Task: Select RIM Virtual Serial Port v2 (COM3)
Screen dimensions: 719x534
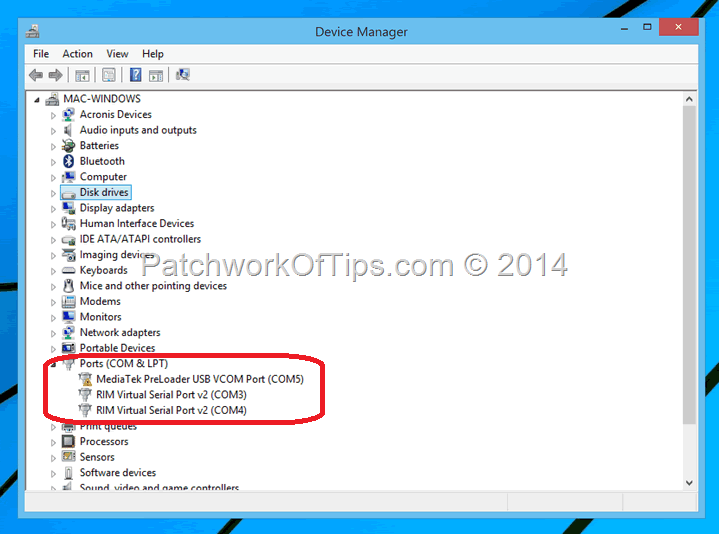Action: tap(171, 395)
